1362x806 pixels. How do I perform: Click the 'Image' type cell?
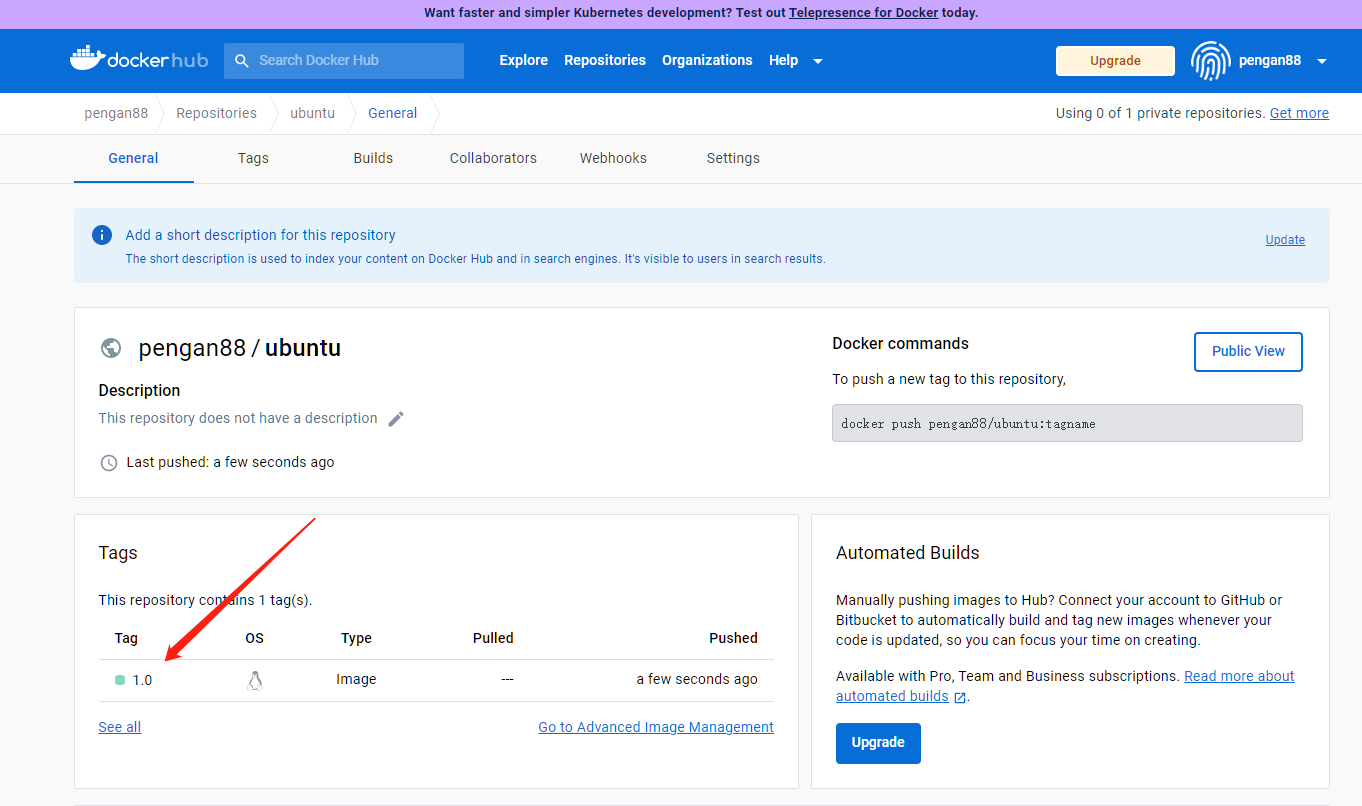tap(356, 679)
